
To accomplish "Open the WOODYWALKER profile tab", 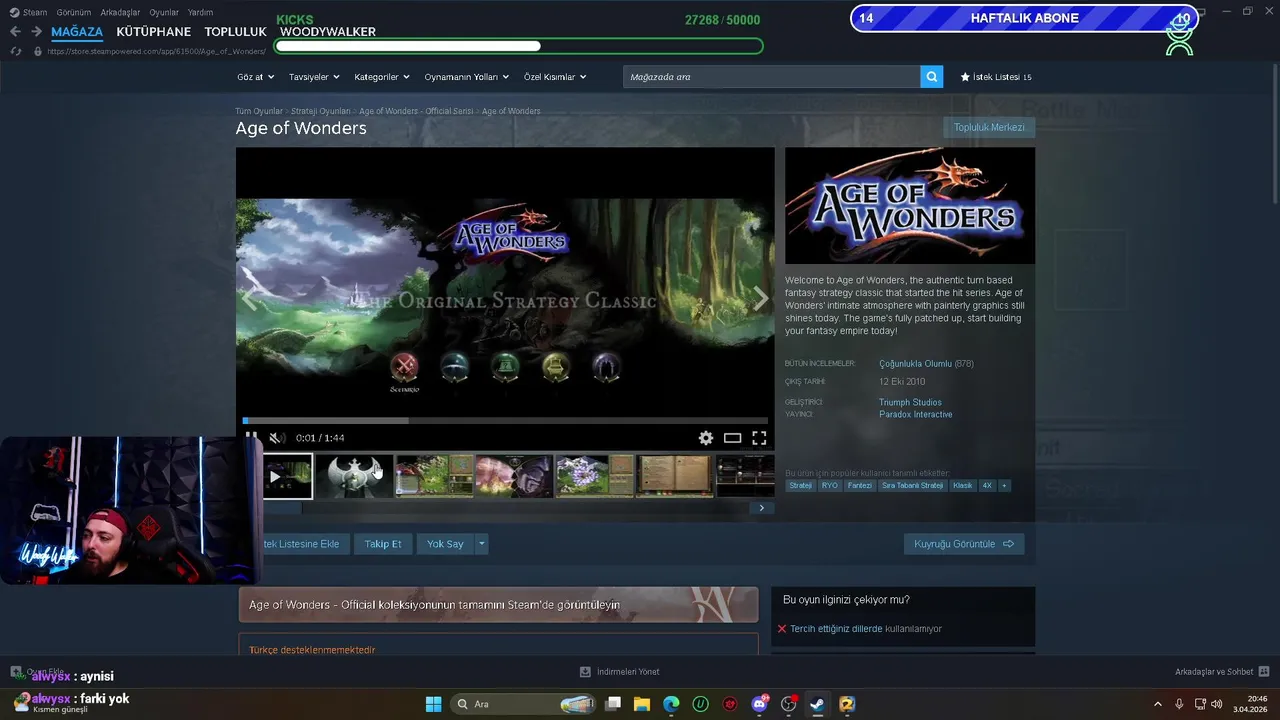I will [x=328, y=32].
